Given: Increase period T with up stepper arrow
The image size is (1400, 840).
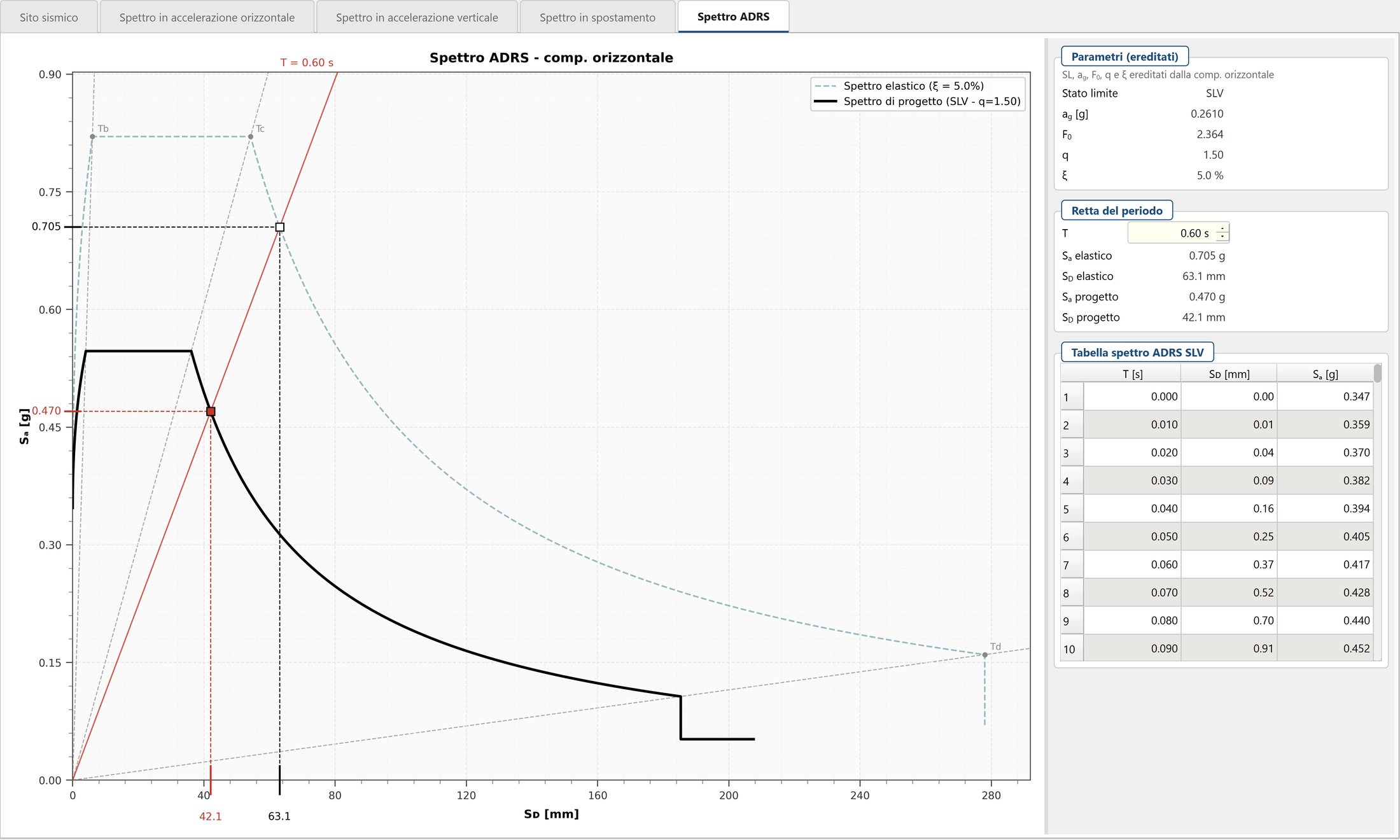Looking at the screenshot, I should [1222, 228].
